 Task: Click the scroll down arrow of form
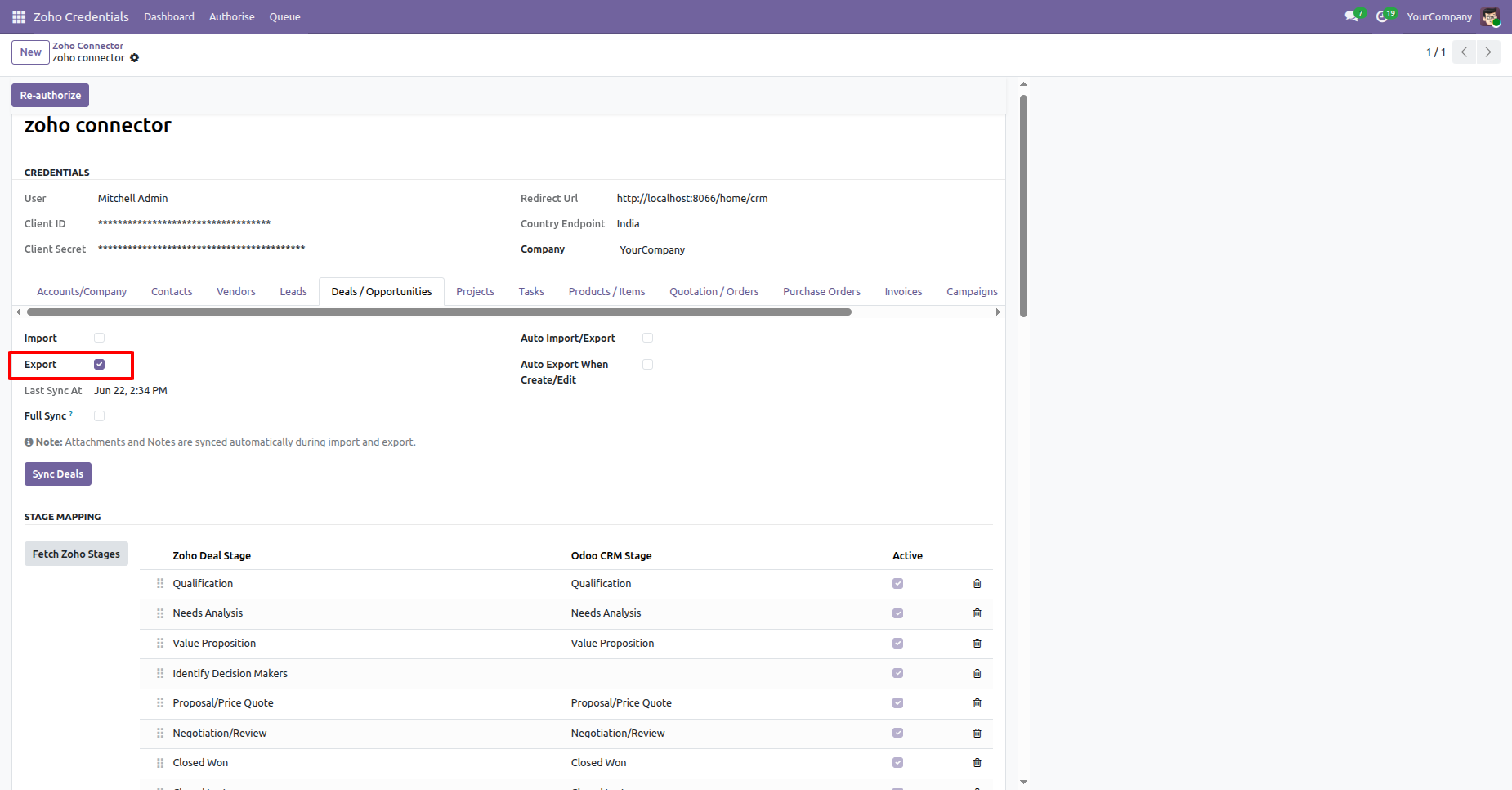click(1023, 783)
